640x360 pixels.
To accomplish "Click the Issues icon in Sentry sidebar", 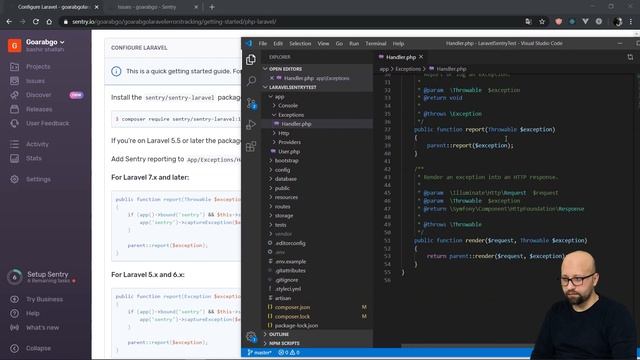I will tap(14, 80).
